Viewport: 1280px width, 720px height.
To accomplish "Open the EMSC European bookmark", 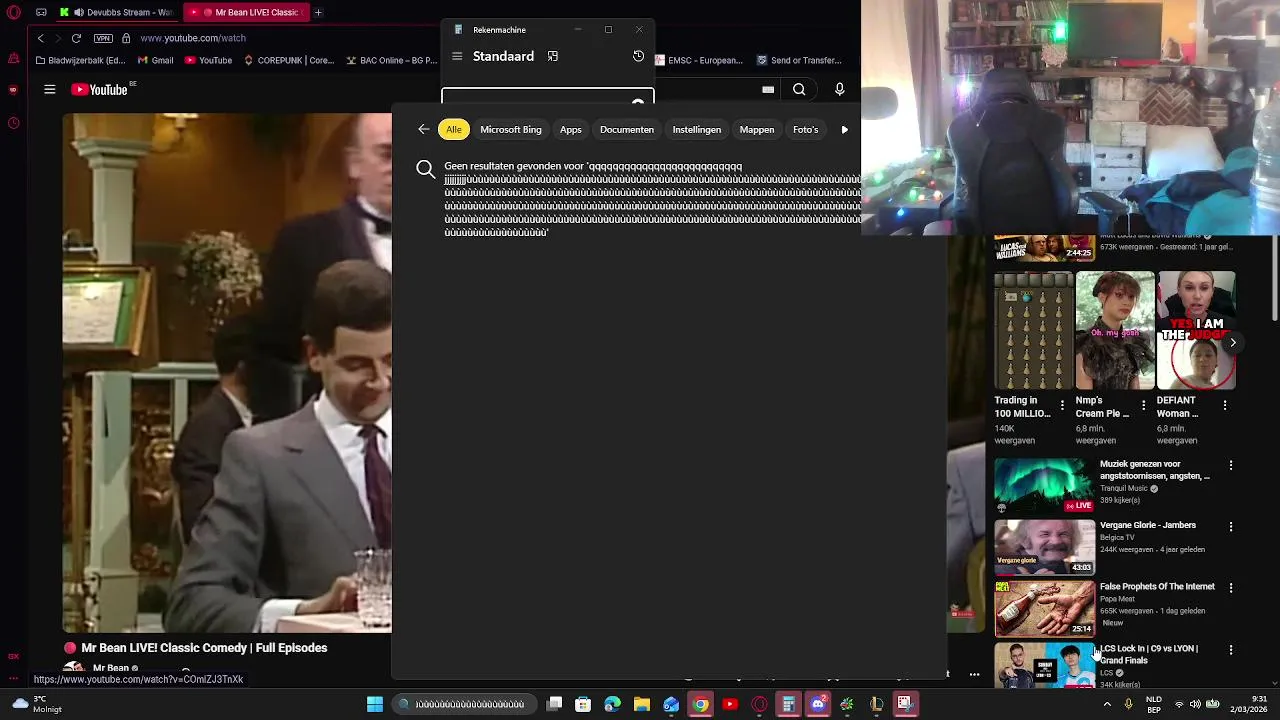I will tap(698, 60).
